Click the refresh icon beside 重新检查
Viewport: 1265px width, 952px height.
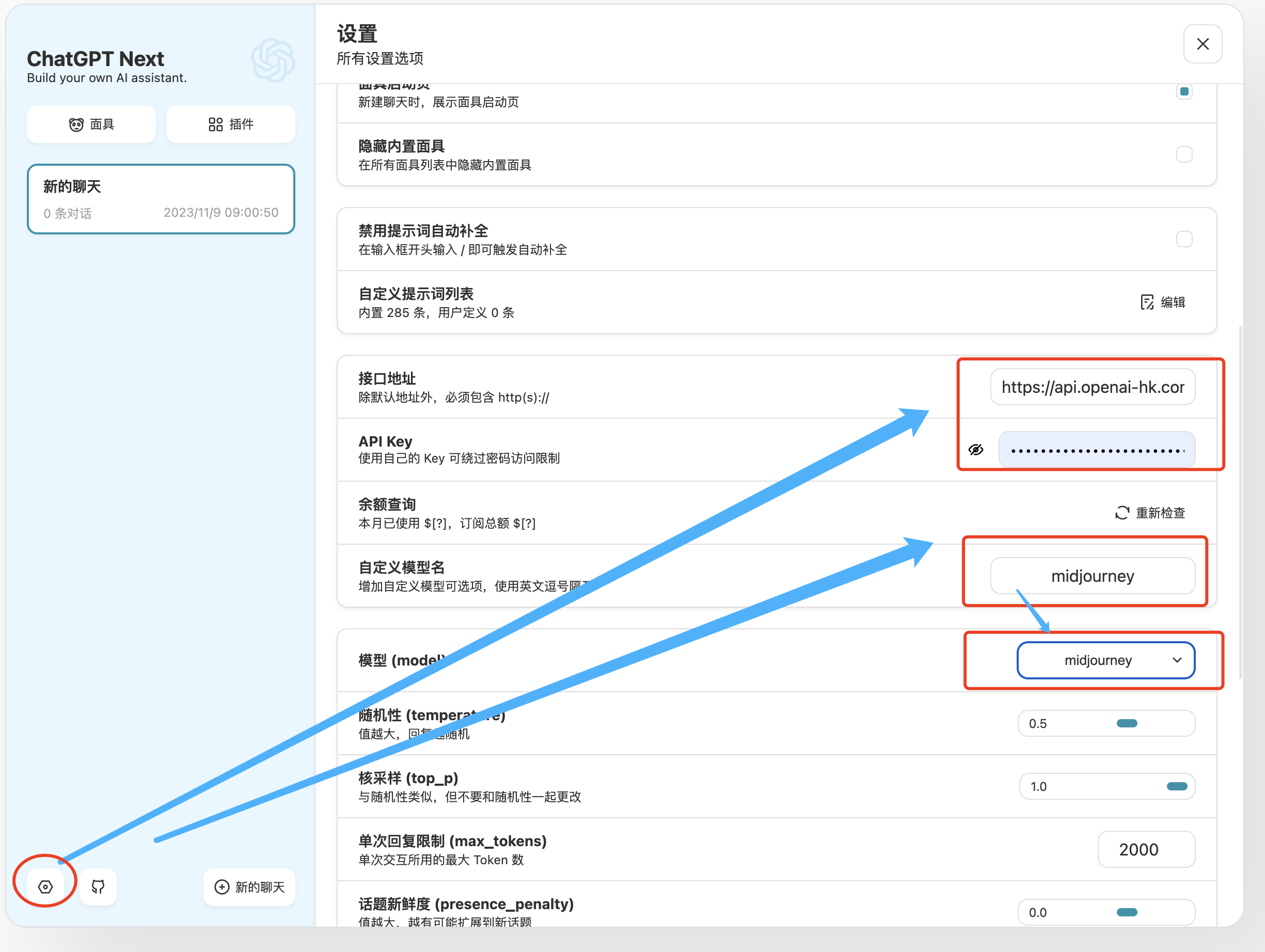(1122, 512)
